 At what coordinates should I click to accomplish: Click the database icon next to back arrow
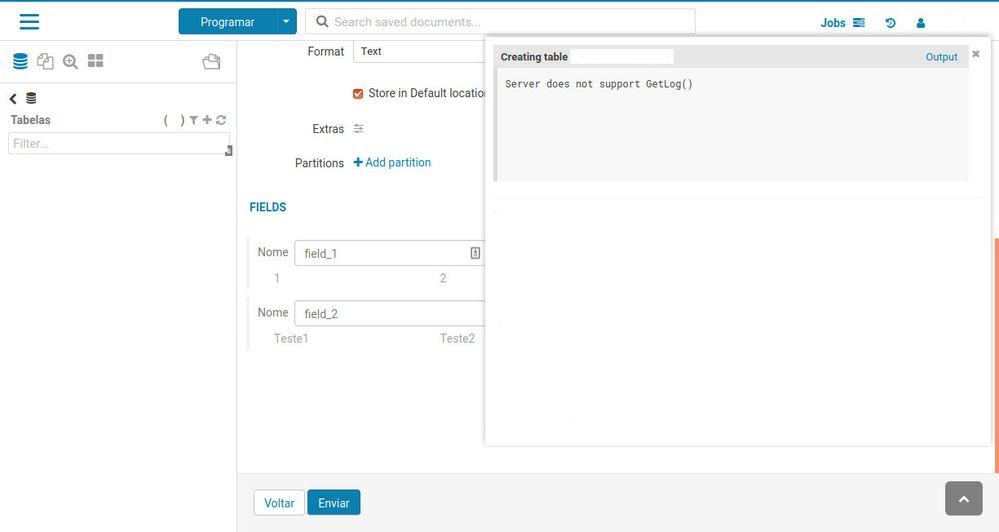click(31, 98)
